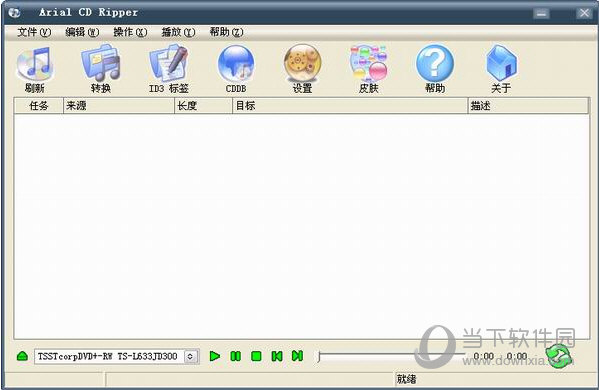Image resolution: width=599 pixels, height=390 pixels.
Task: Open the 帮助 (Z) menu
Action: click(227, 32)
